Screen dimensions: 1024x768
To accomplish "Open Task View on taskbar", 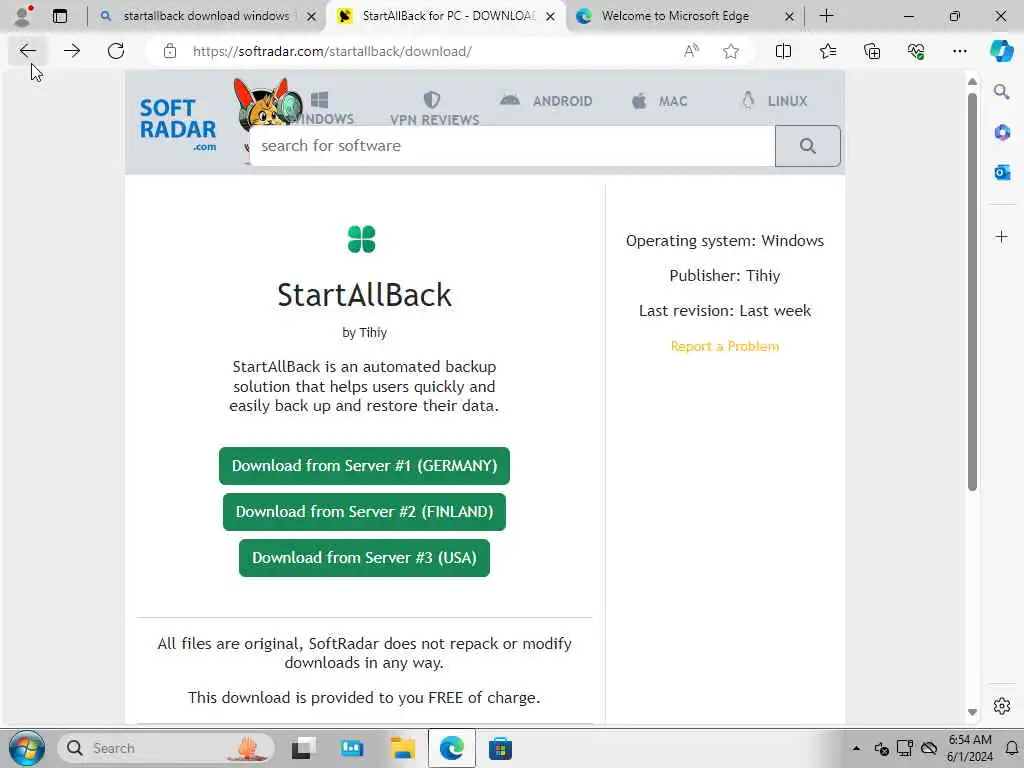I will 304,748.
